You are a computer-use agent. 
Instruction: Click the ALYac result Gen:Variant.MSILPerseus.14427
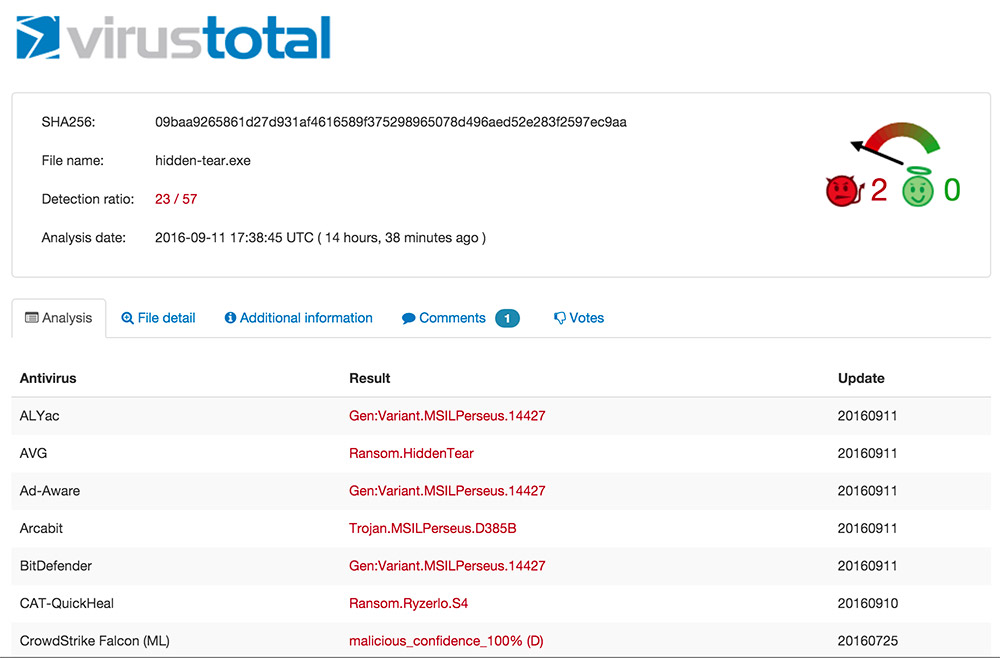447,416
